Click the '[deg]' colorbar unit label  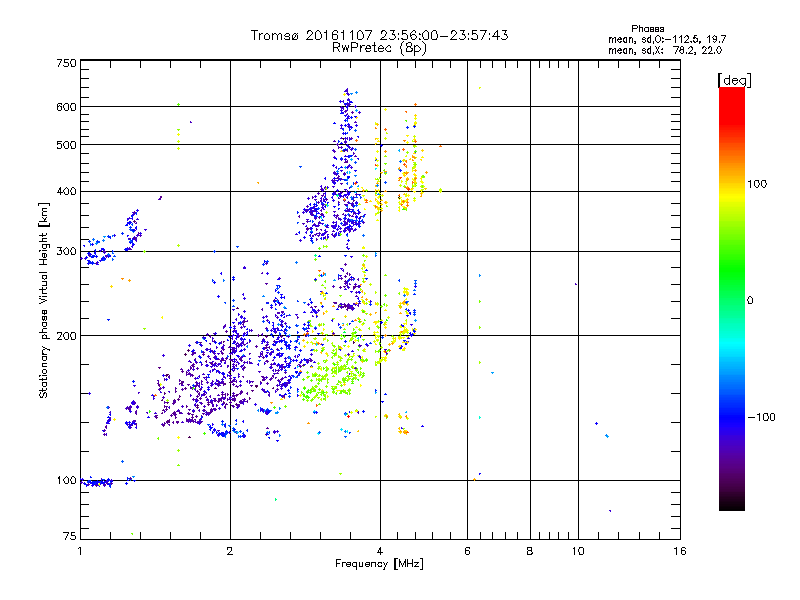point(734,80)
